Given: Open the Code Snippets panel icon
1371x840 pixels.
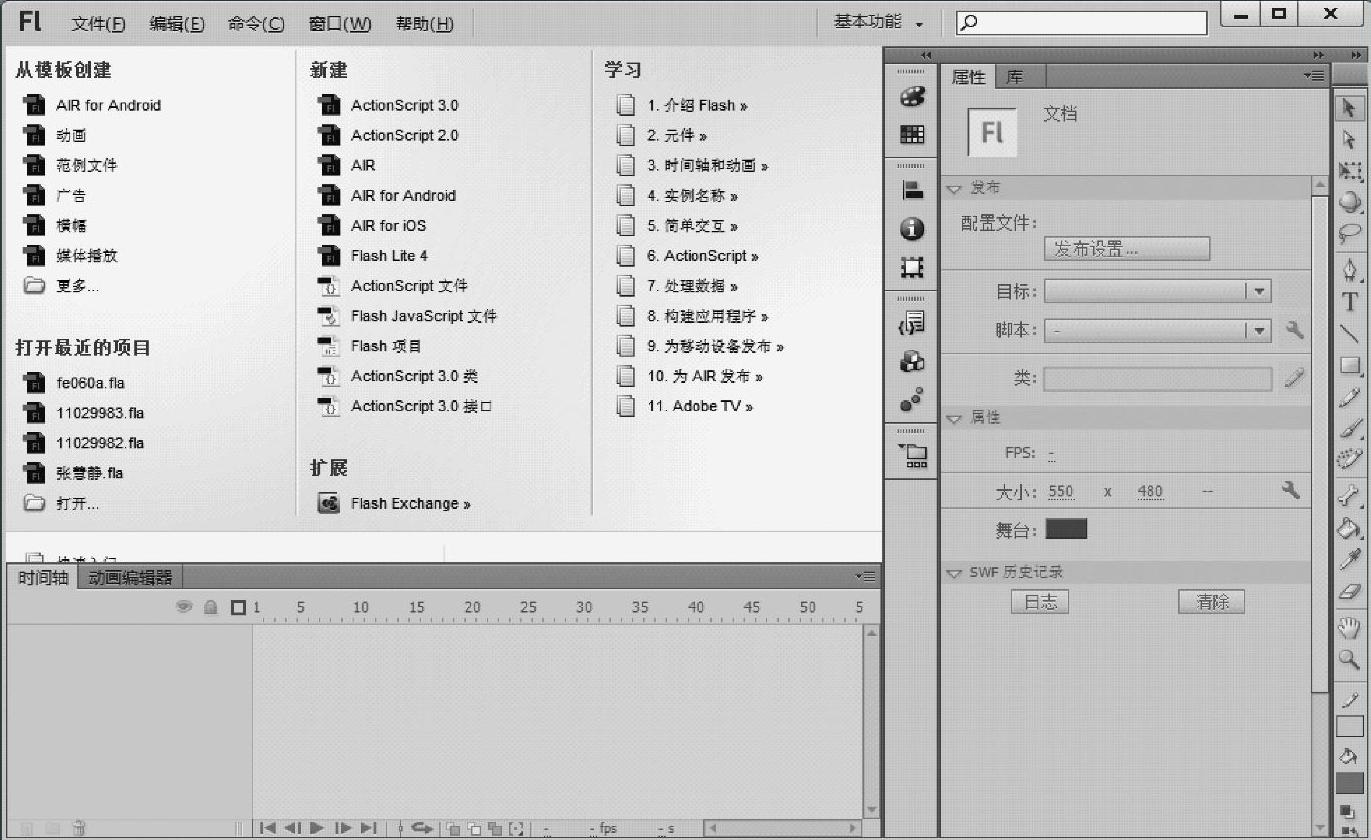Looking at the screenshot, I should pyautogui.click(x=912, y=323).
